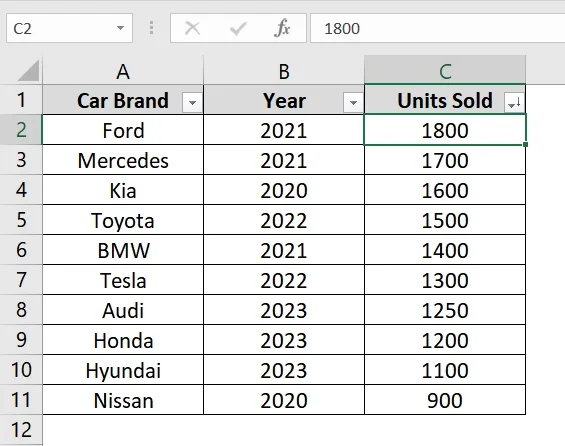Image resolution: width=565 pixels, height=446 pixels.
Task: Click the Enter checkmark icon in formula bar
Action: click(x=238, y=28)
